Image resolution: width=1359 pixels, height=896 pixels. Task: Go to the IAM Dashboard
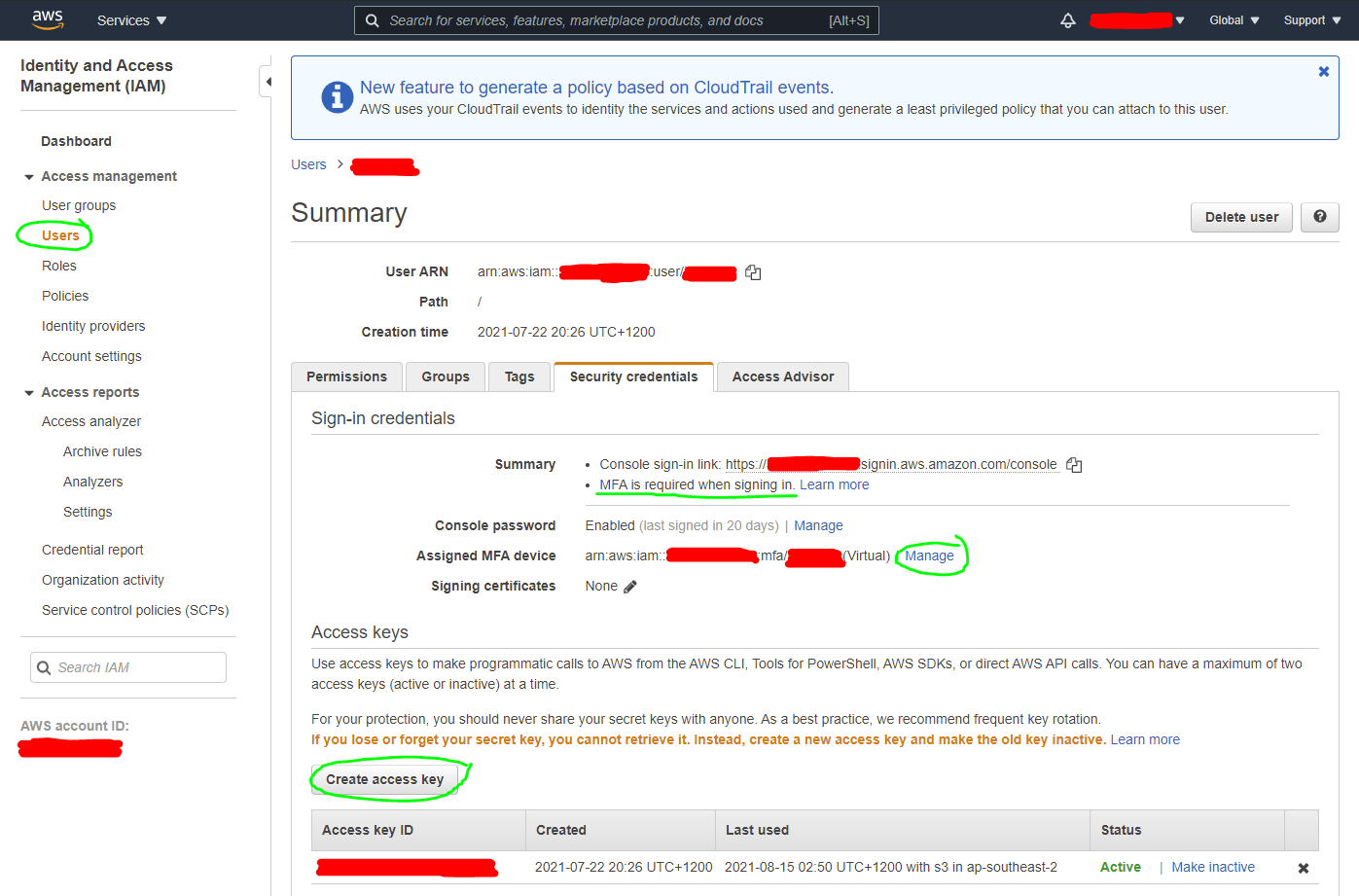pos(76,141)
